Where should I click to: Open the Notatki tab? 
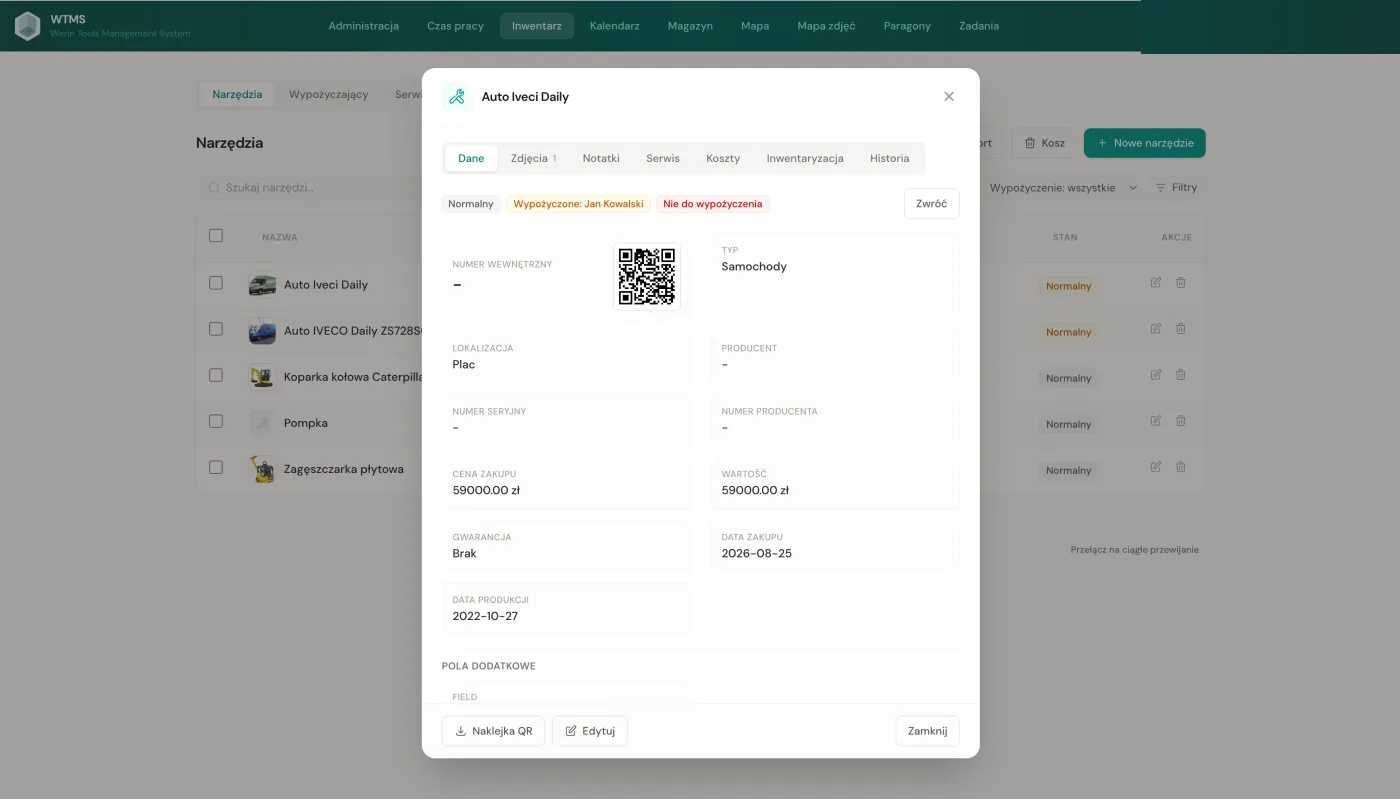[601, 158]
